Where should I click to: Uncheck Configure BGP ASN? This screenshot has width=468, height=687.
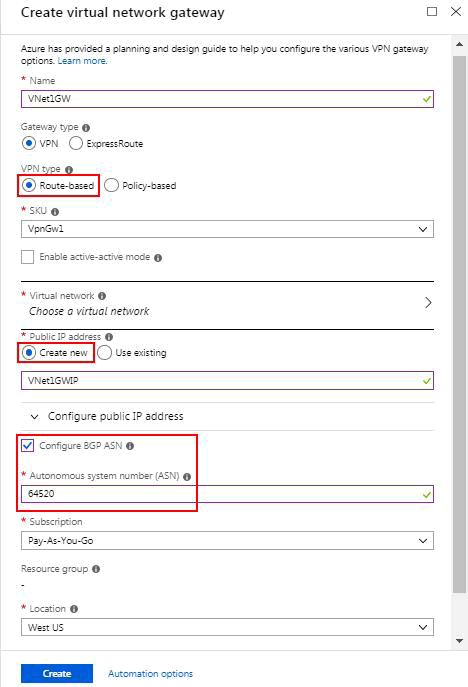click(x=28, y=446)
